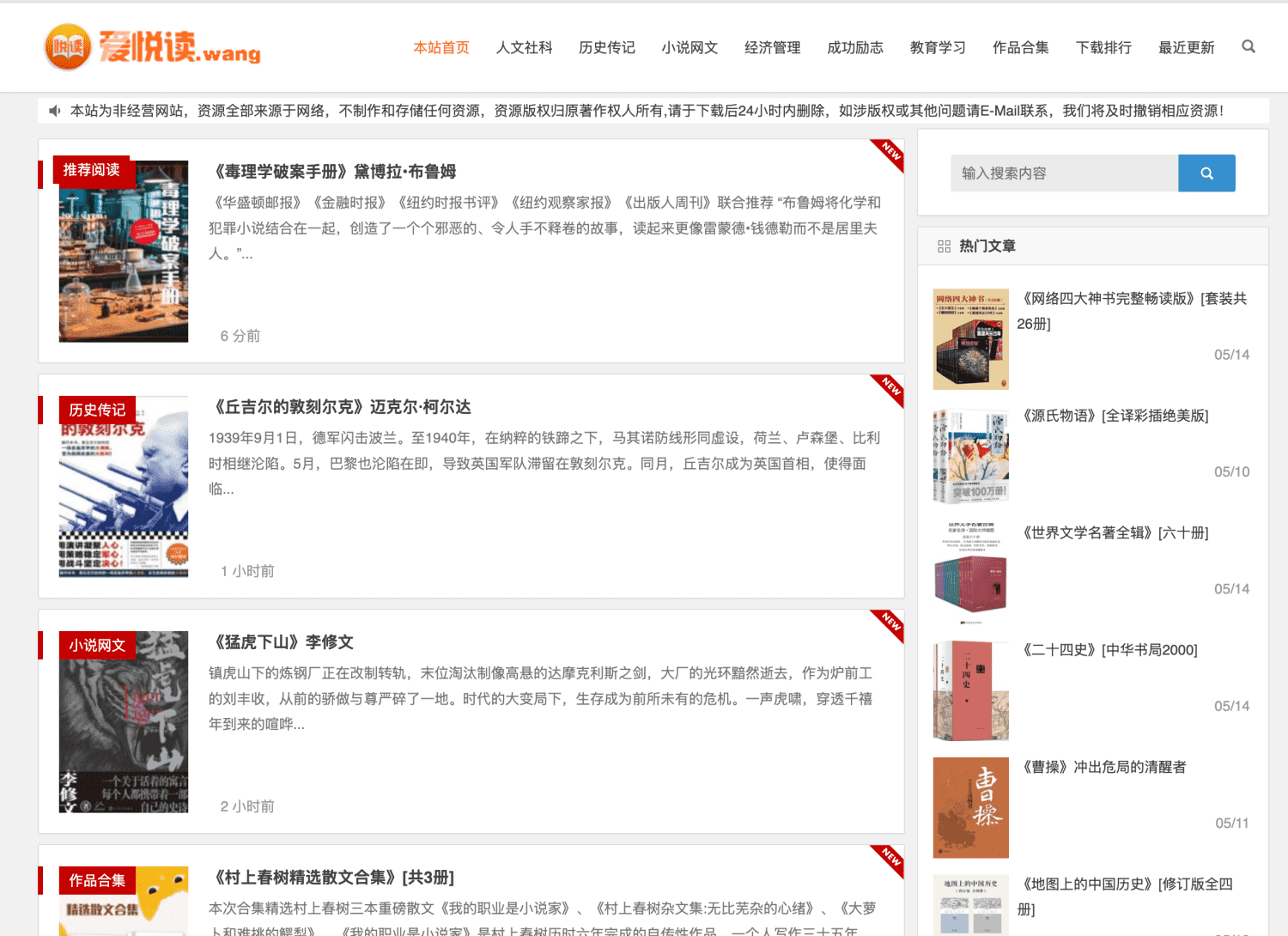This screenshot has height=936, width=1288.
Task: Open hot article 《曹操》冲出危局的清醒者
Action: tap(1103, 768)
